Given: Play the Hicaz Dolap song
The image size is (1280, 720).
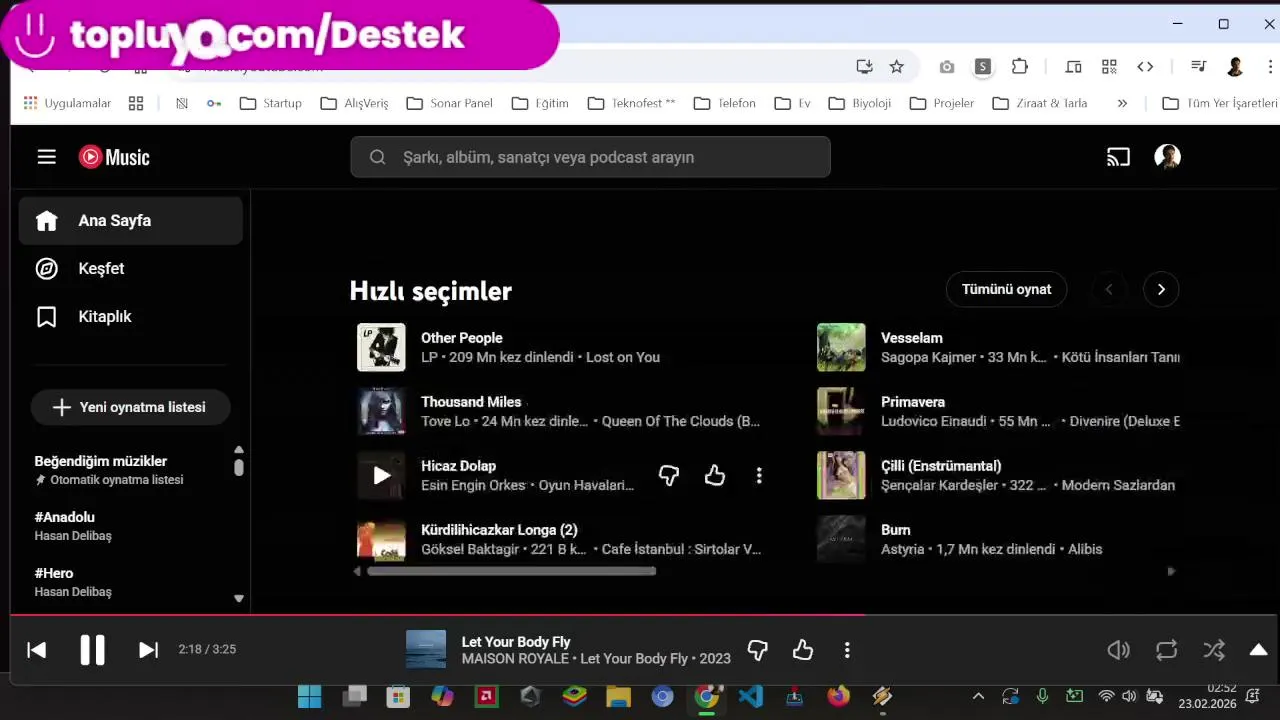Looking at the screenshot, I should pyautogui.click(x=381, y=476).
